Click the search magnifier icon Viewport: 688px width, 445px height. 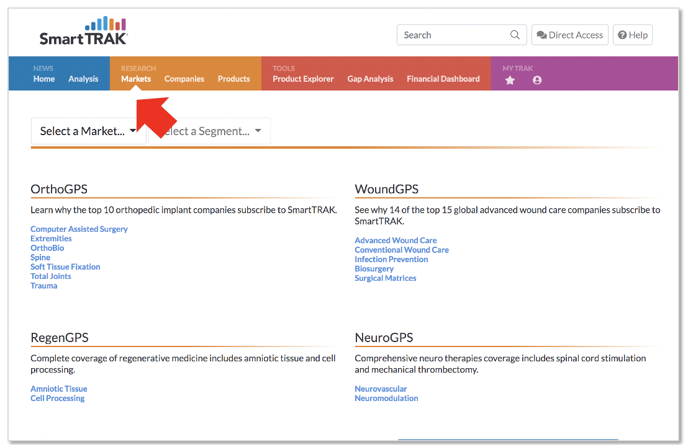[x=515, y=35]
